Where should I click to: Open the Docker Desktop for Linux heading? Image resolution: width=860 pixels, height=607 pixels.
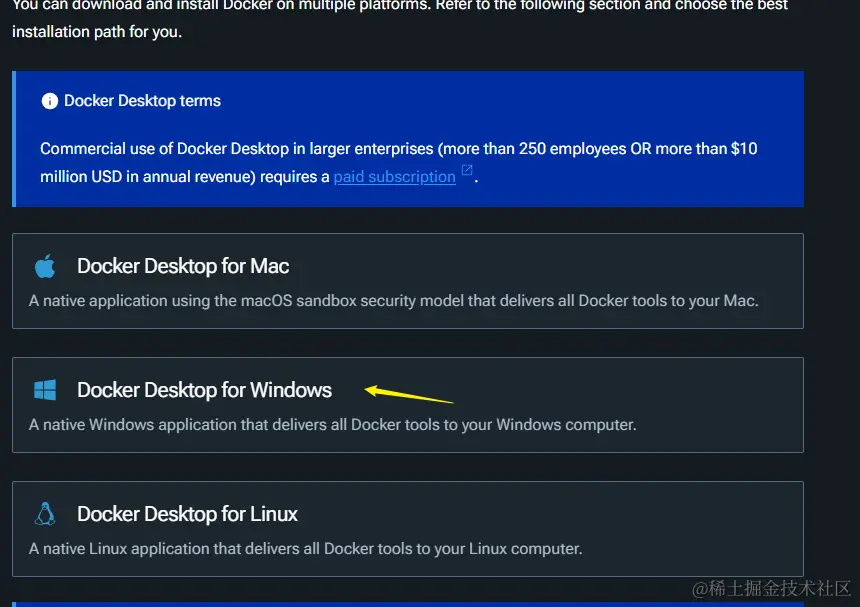click(x=187, y=514)
